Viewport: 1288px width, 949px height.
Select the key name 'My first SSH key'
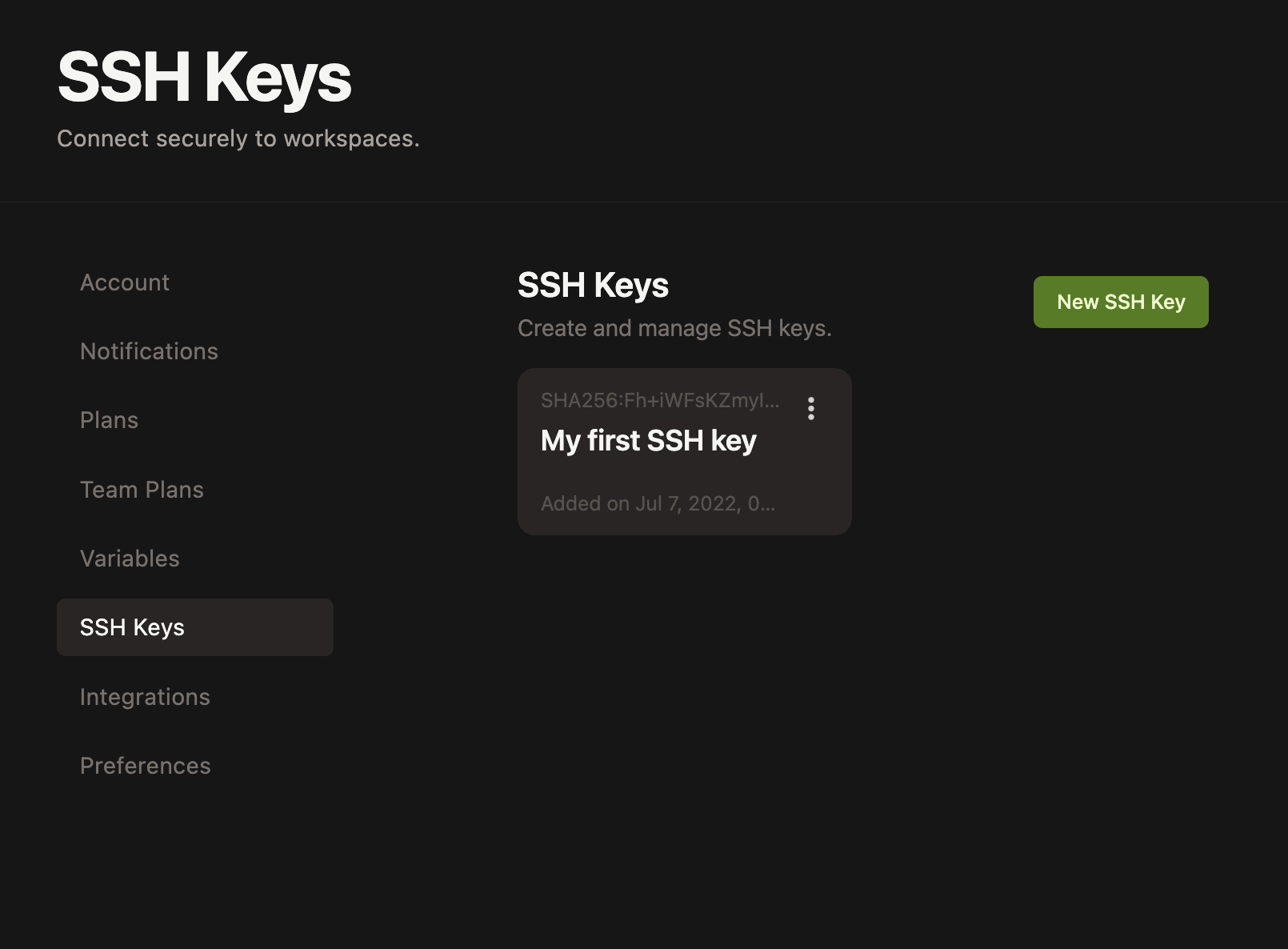(x=649, y=440)
